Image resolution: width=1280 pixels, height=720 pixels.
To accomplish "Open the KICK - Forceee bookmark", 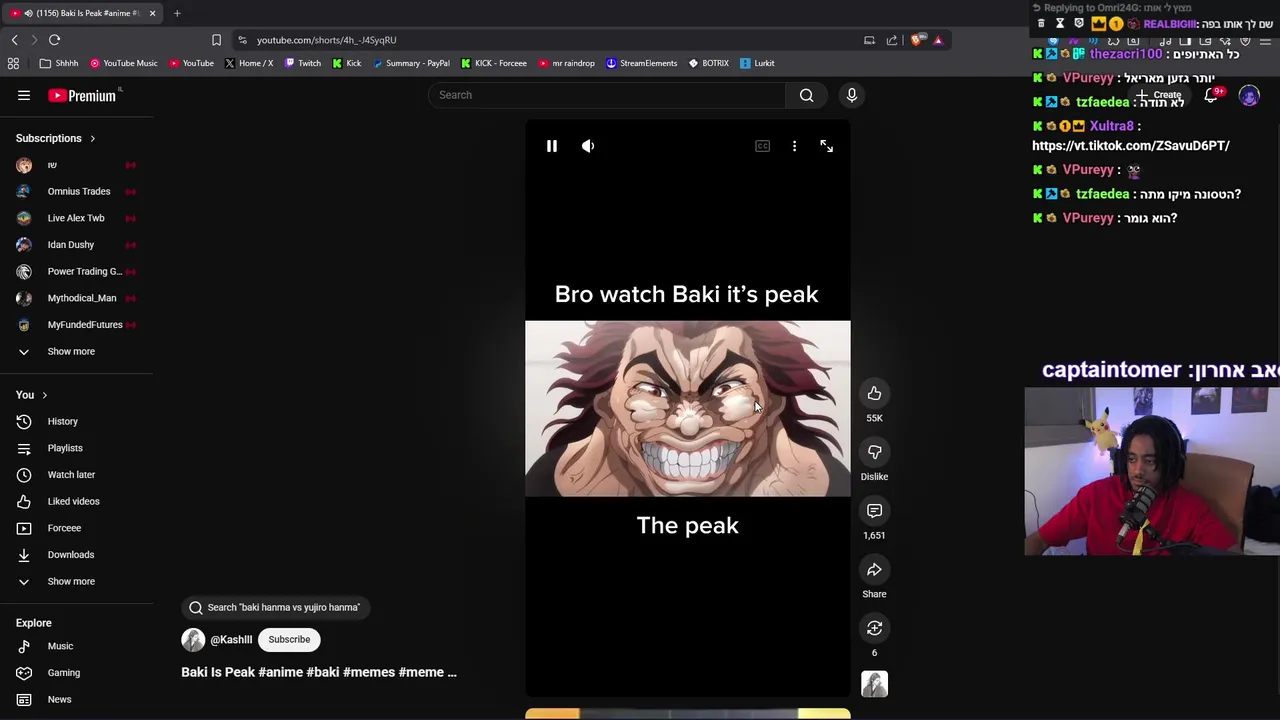I will point(494,63).
